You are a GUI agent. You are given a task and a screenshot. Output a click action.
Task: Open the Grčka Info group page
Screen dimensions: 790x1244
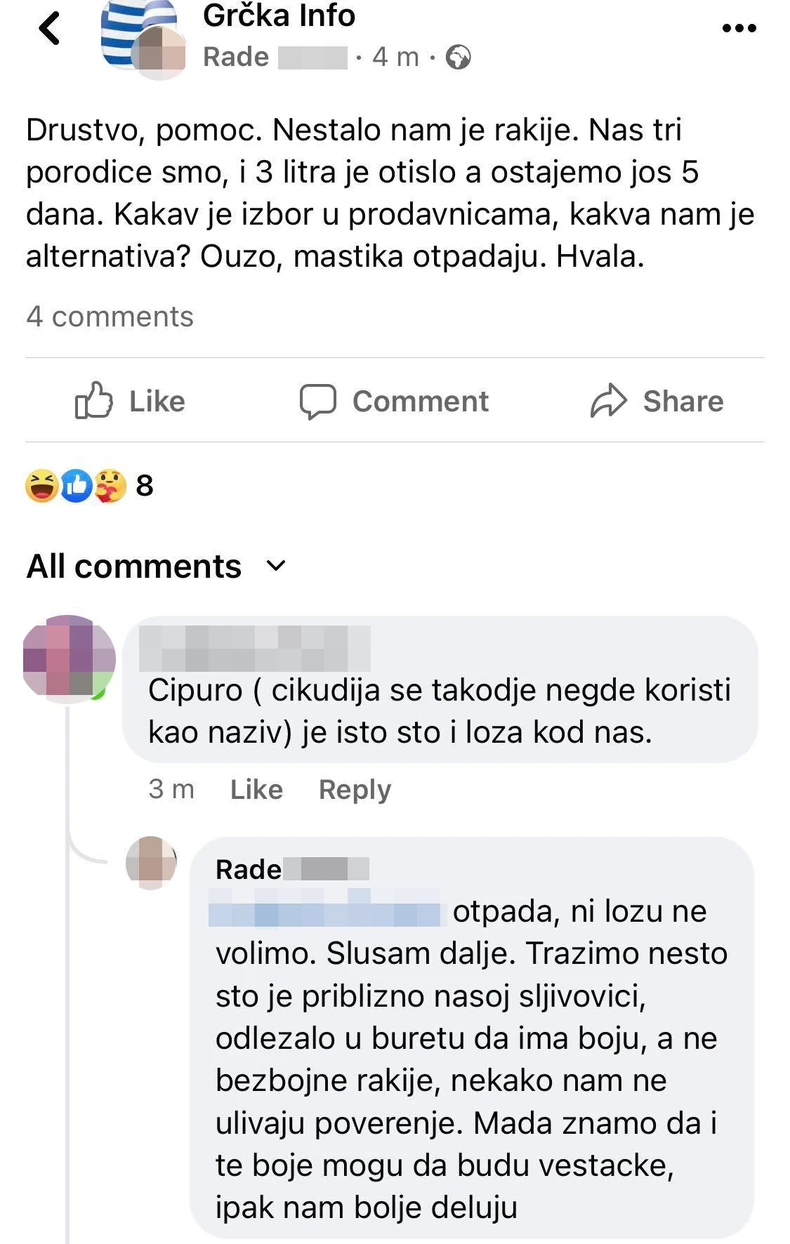coord(282,16)
